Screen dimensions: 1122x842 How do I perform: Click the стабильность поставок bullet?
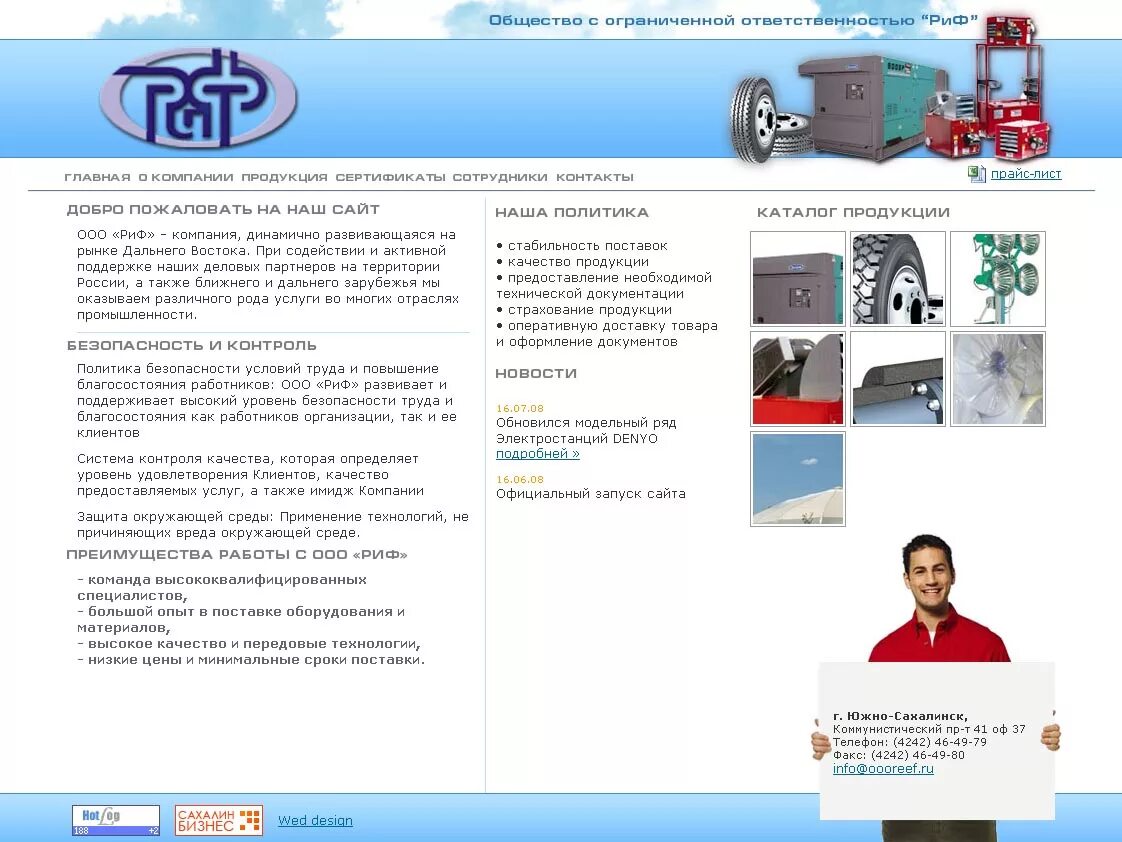point(582,245)
